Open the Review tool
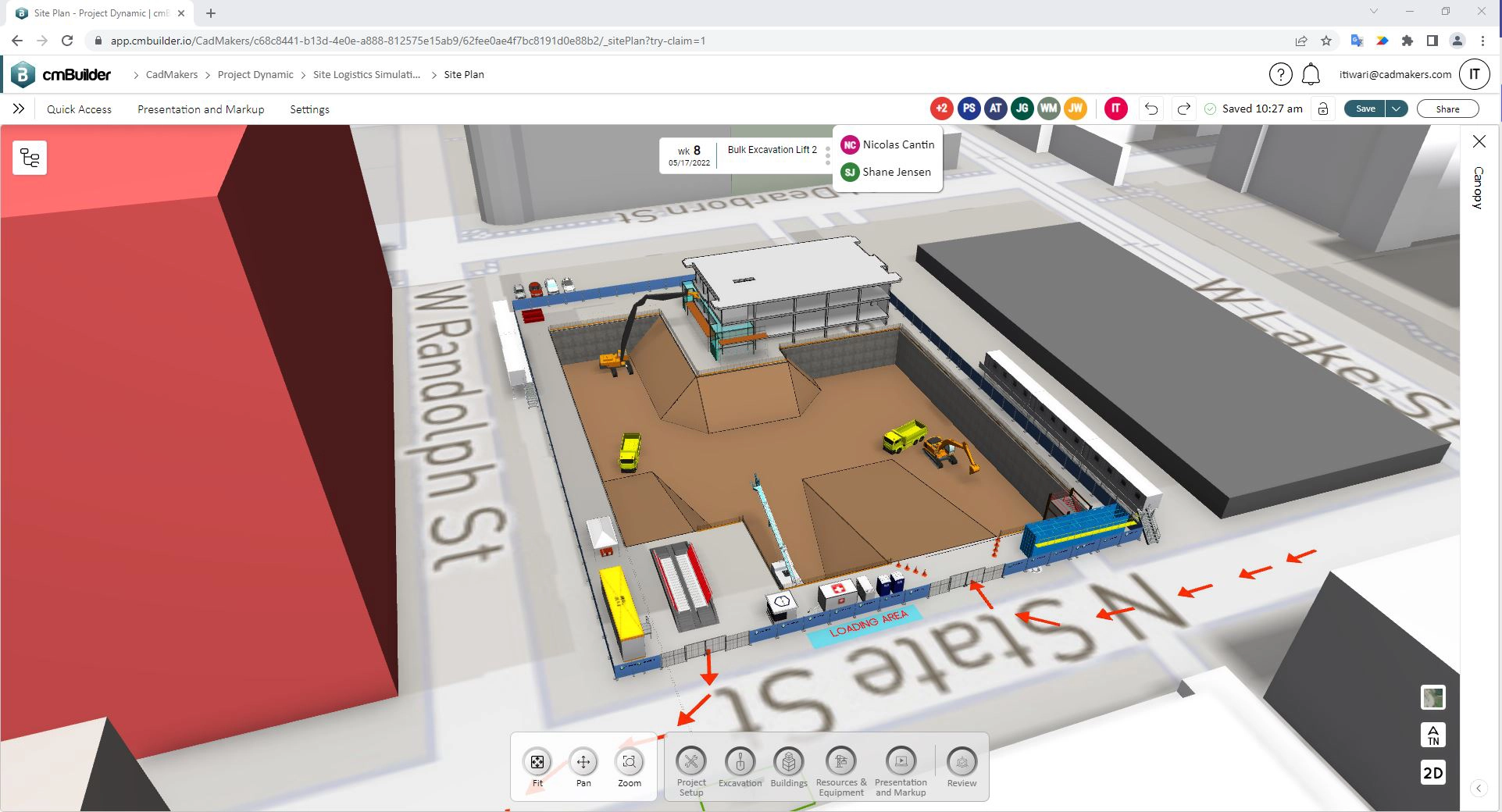Viewport: 1502px width, 812px height. (961, 762)
